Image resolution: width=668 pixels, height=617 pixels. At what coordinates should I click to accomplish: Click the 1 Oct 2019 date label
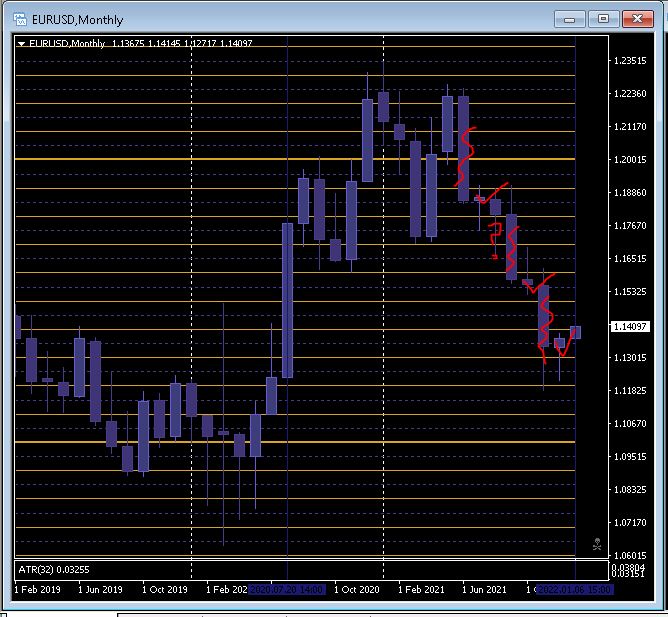165,590
